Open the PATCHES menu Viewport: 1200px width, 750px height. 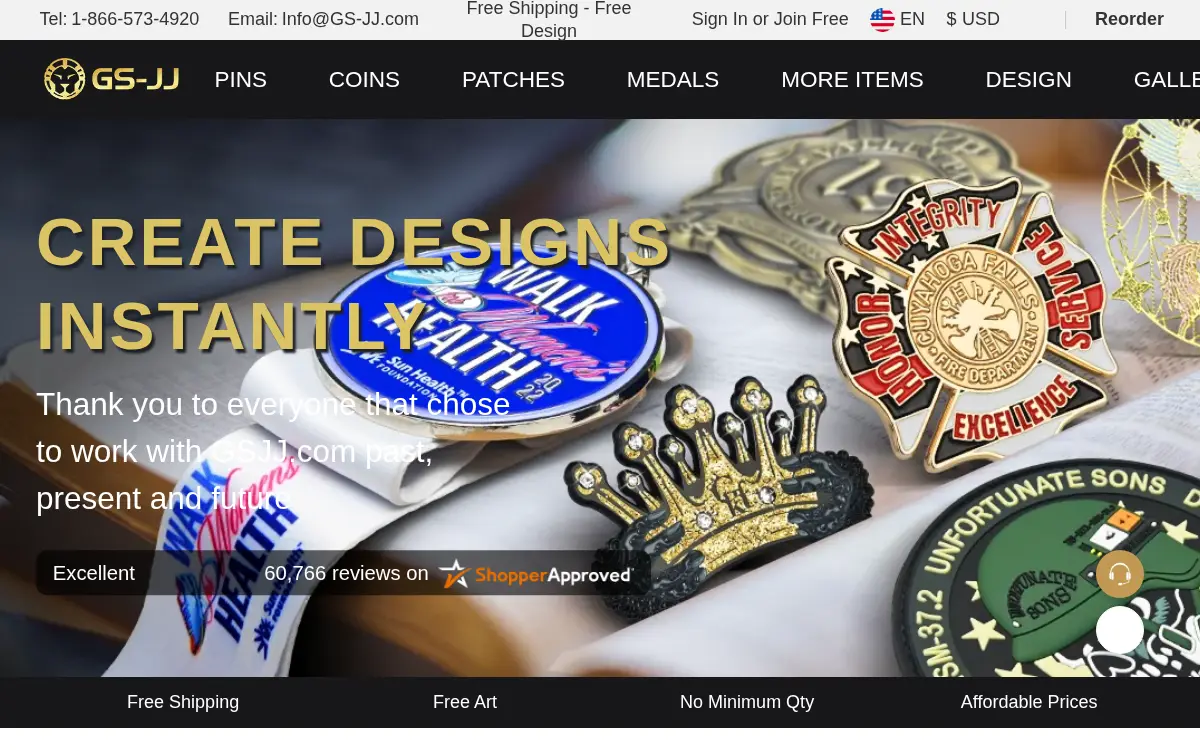(513, 80)
